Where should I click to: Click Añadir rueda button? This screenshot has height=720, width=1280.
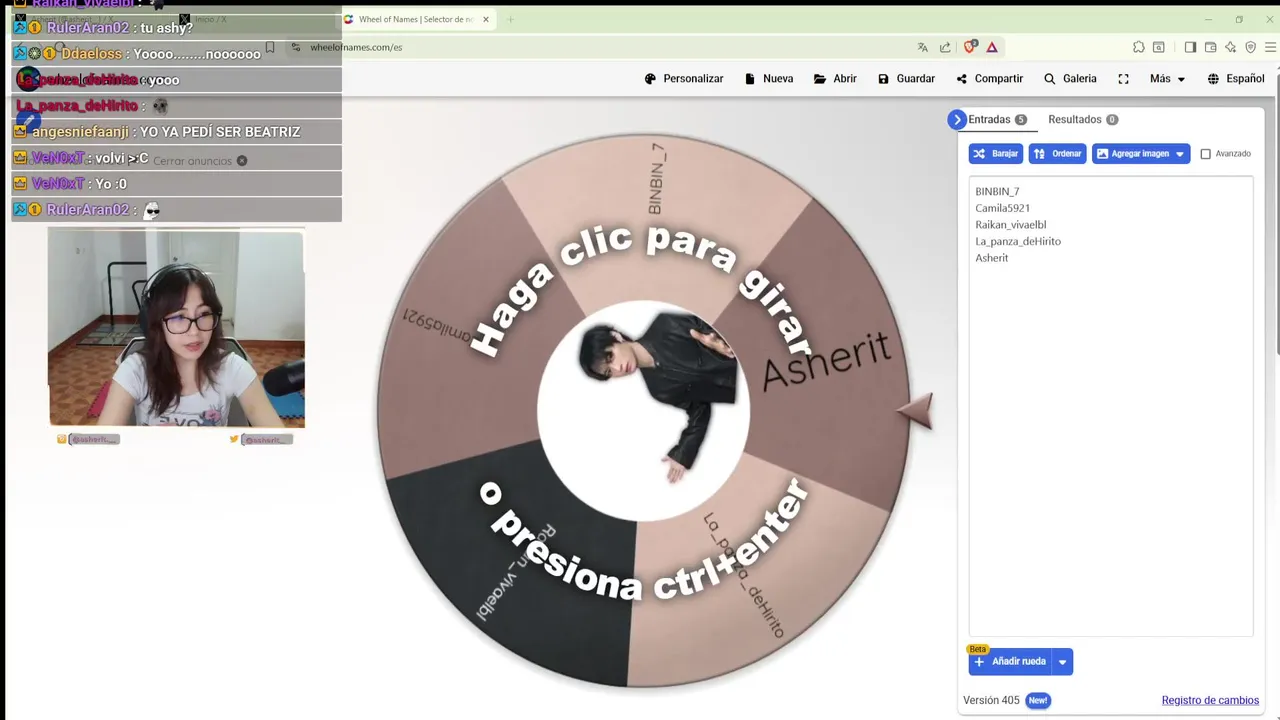coord(1010,662)
